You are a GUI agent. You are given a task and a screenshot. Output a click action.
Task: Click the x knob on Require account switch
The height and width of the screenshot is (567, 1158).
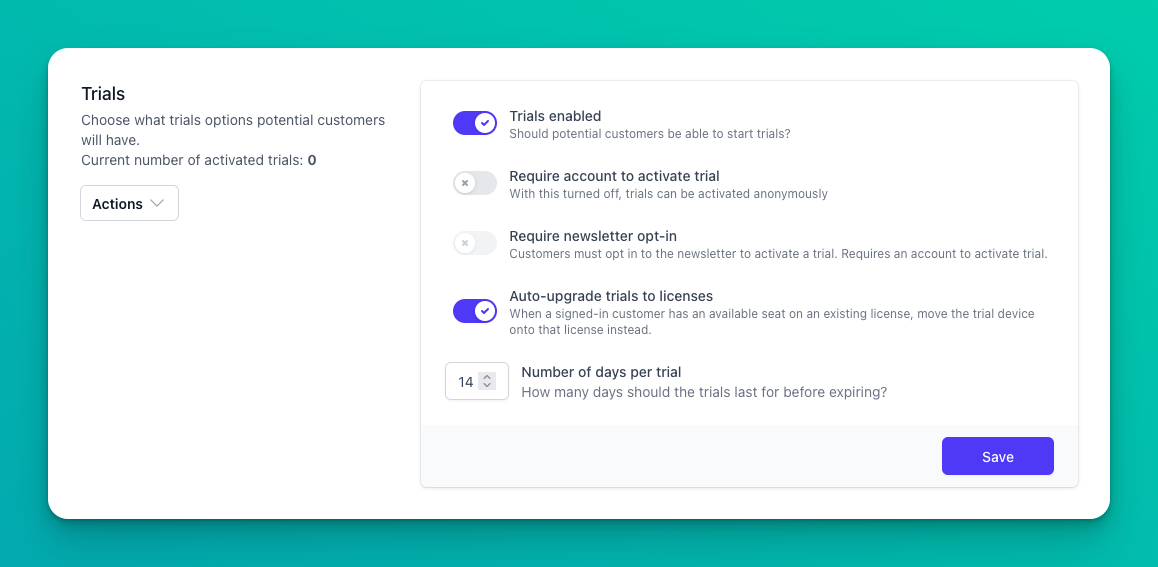tap(465, 183)
